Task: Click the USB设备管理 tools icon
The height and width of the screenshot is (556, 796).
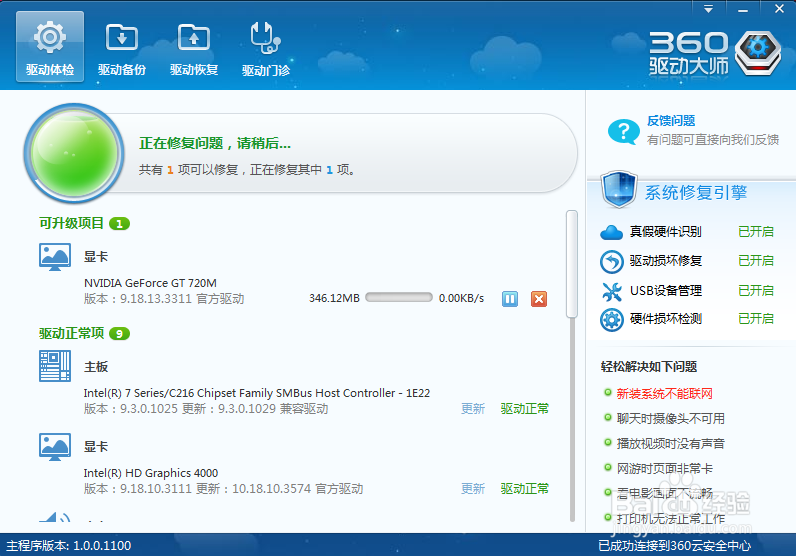Action: coord(611,291)
